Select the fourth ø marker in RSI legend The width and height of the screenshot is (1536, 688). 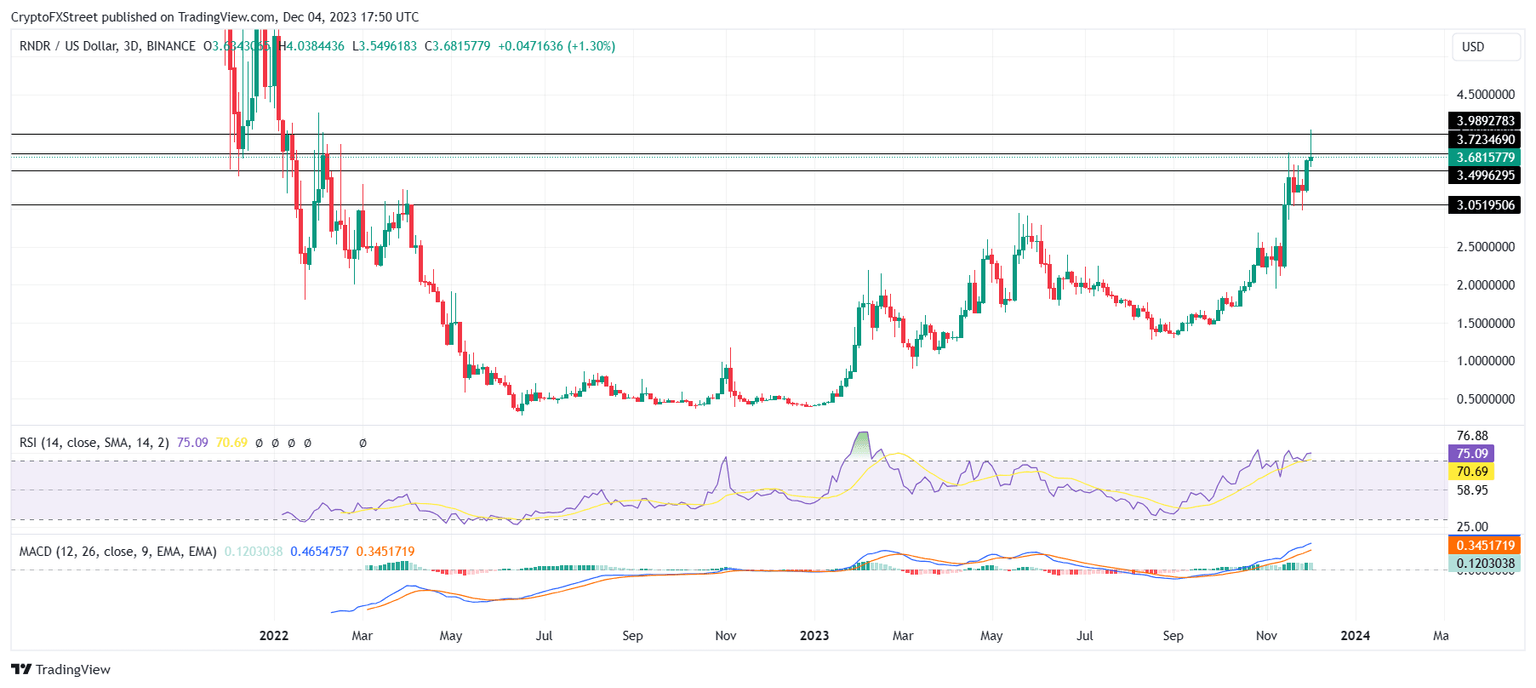click(308, 442)
